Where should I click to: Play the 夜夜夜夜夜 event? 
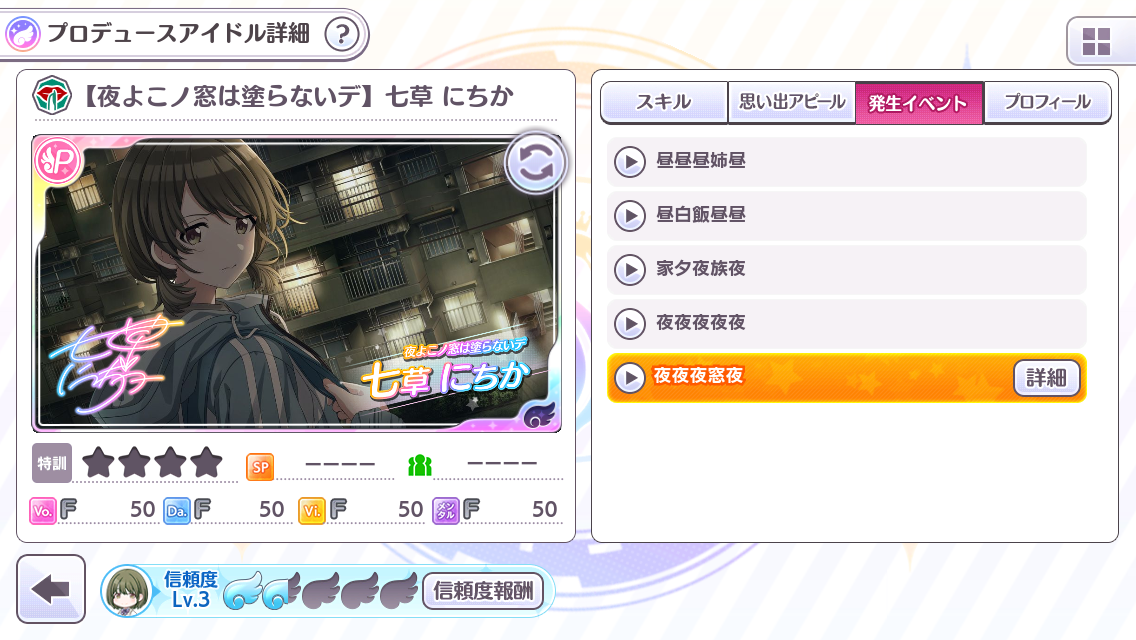click(x=630, y=323)
